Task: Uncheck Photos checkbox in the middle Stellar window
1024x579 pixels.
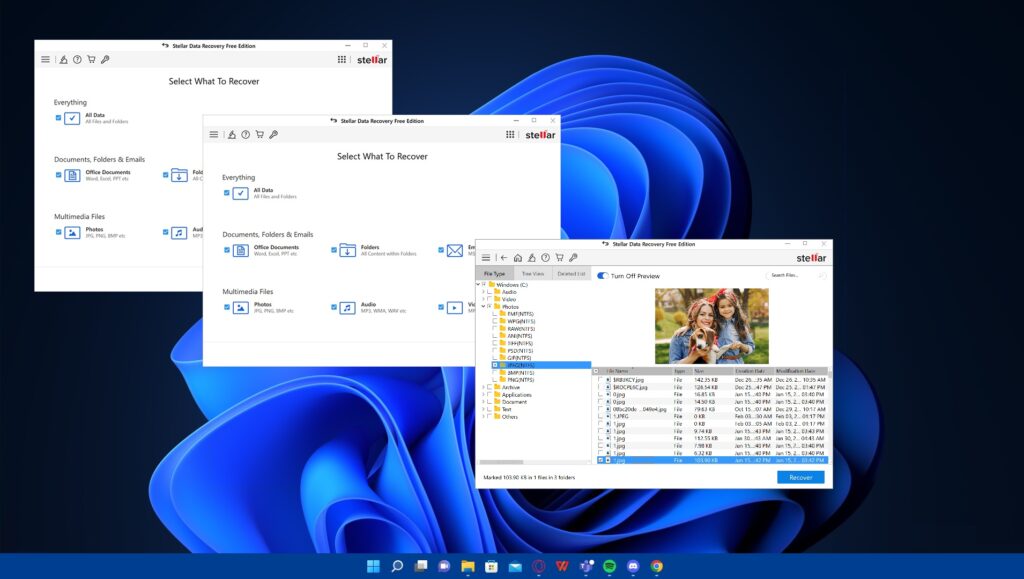Action: [x=227, y=307]
